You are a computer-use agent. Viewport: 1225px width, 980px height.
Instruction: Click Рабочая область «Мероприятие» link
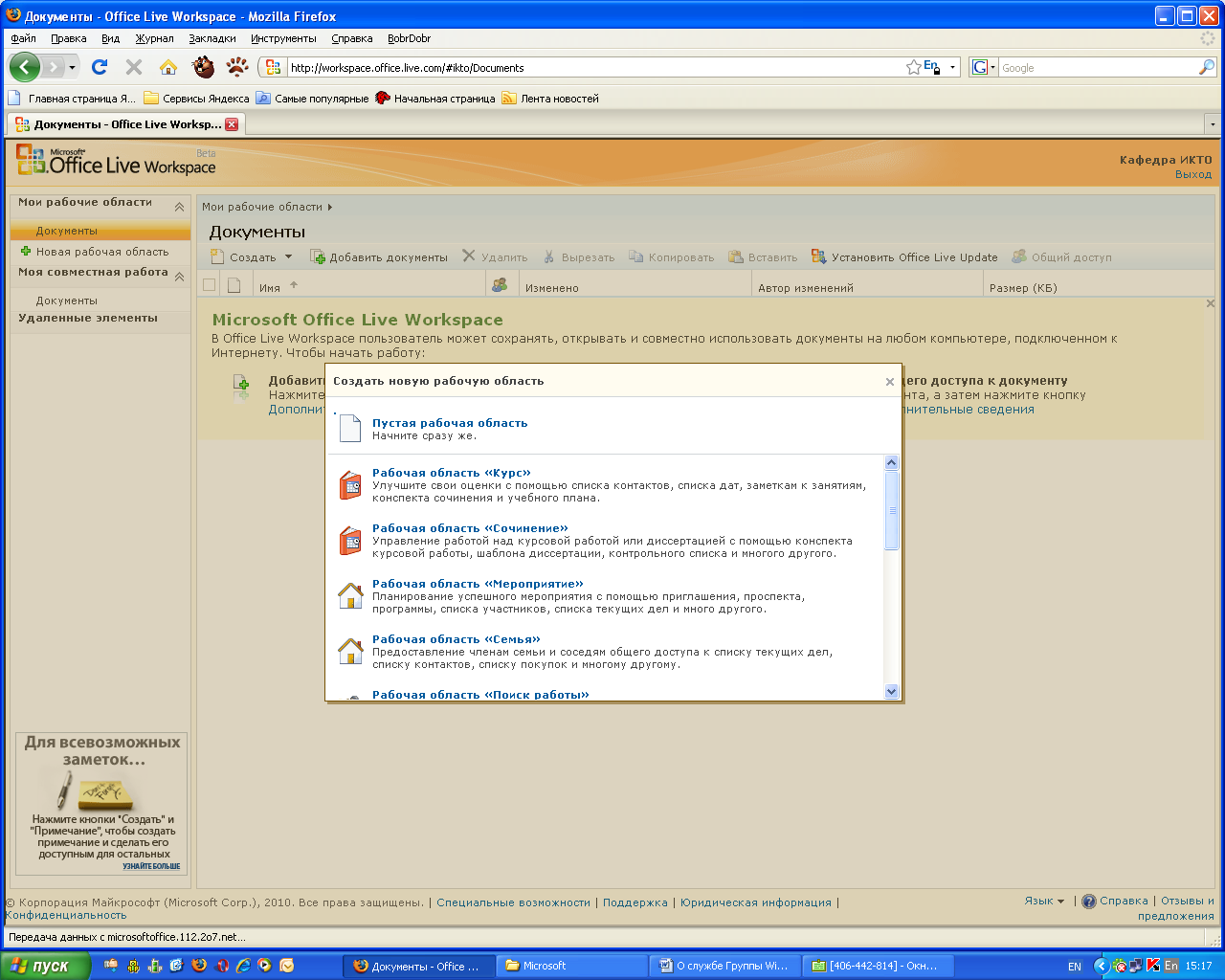tap(478, 583)
